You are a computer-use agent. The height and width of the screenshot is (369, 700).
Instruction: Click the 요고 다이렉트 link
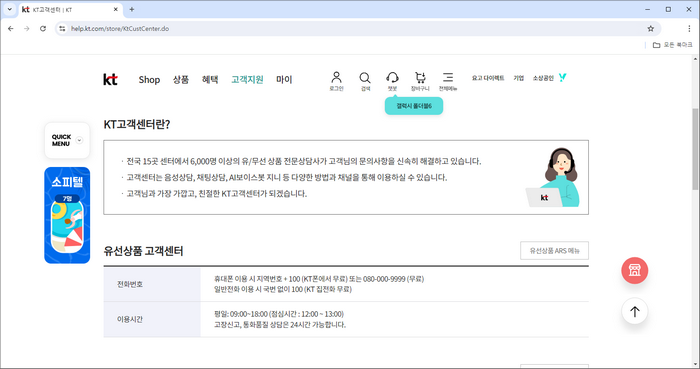[x=488, y=78]
